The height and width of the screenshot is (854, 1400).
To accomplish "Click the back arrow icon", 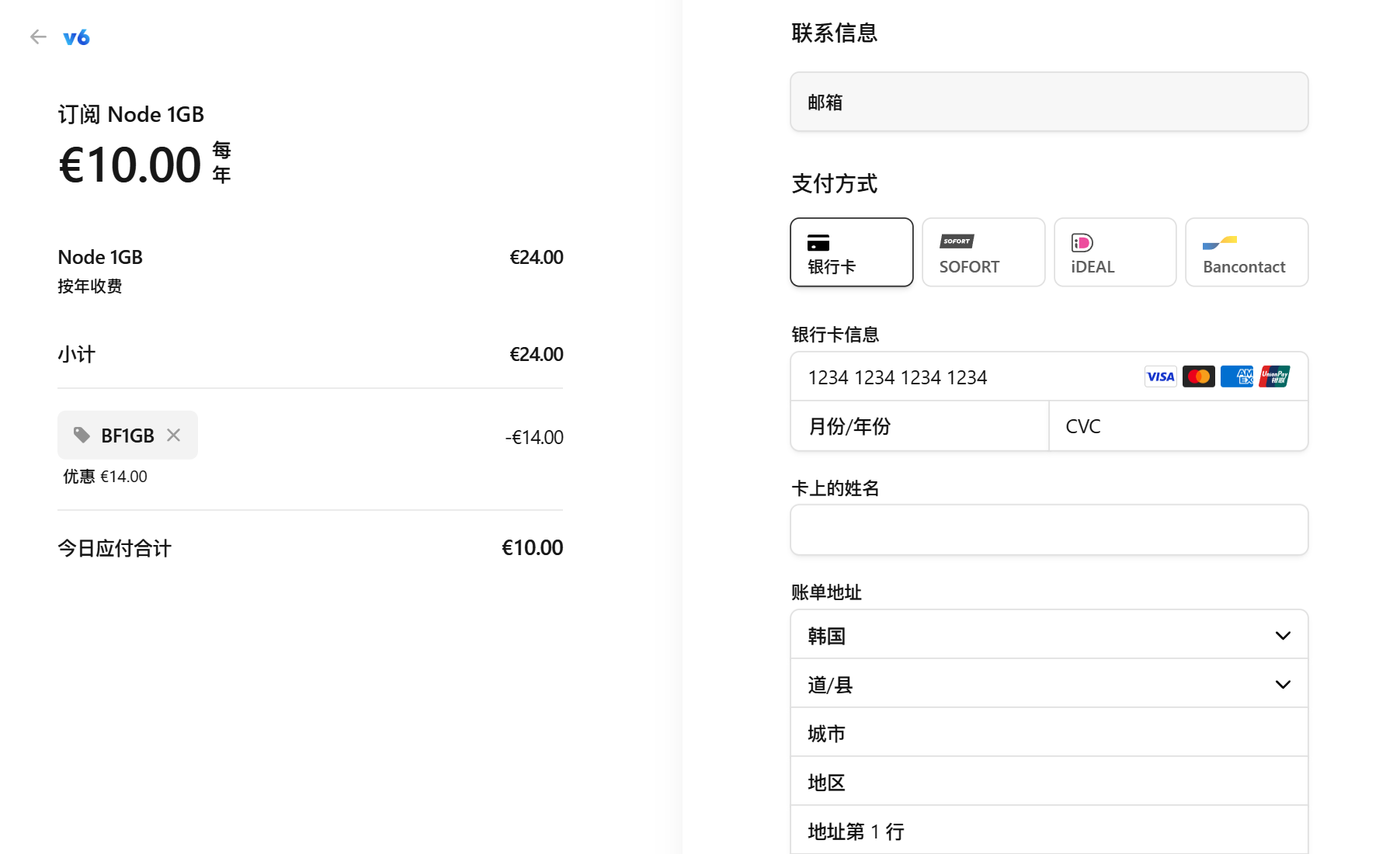I will [38, 36].
